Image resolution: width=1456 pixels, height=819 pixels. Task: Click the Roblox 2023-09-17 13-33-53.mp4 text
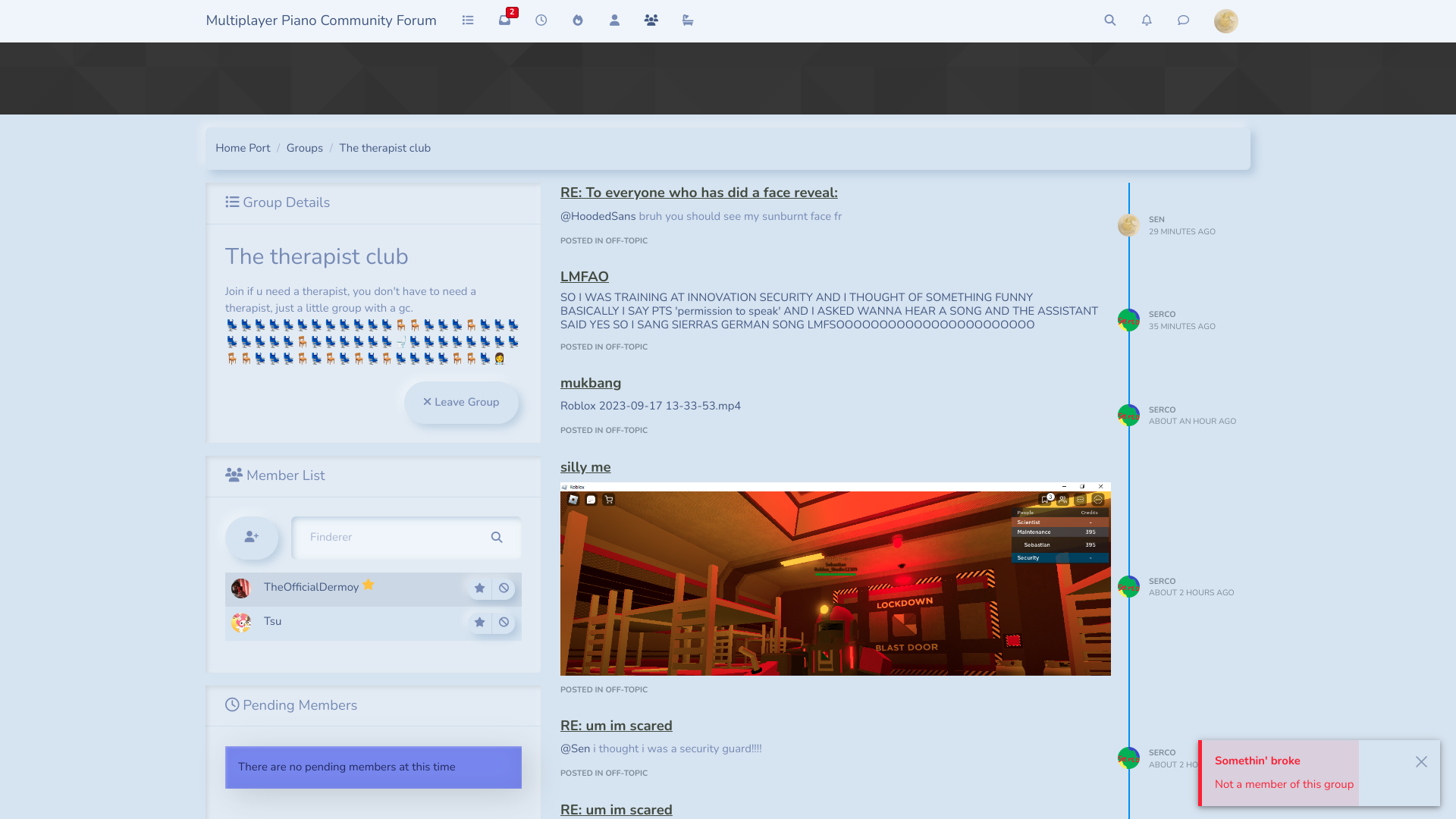tap(651, 406)
